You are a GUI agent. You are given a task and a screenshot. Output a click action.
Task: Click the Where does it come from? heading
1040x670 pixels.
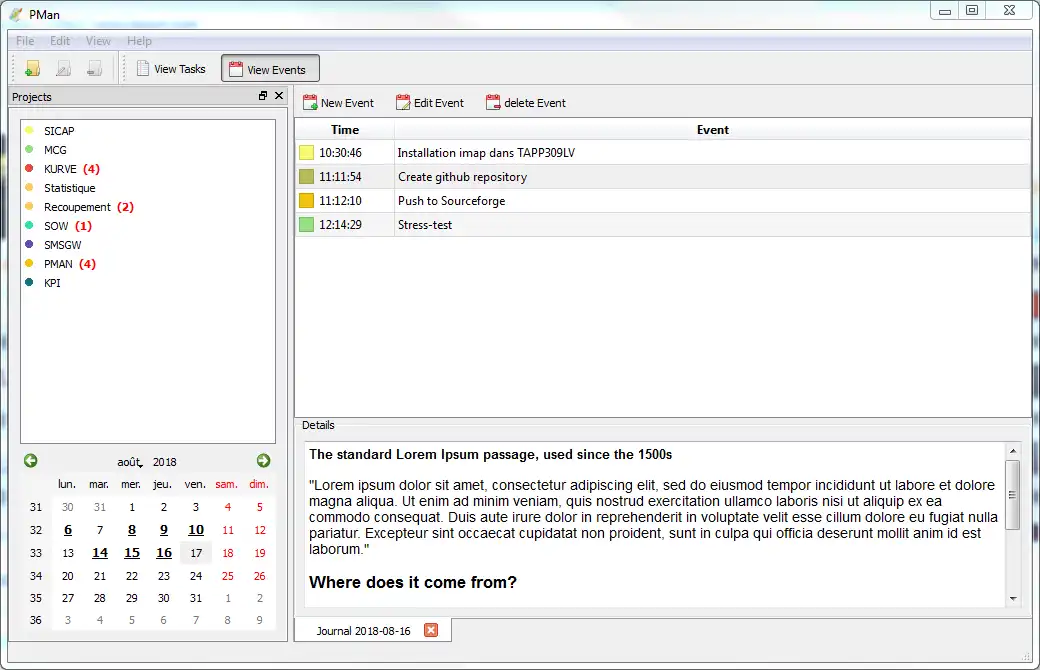[413, 582]
